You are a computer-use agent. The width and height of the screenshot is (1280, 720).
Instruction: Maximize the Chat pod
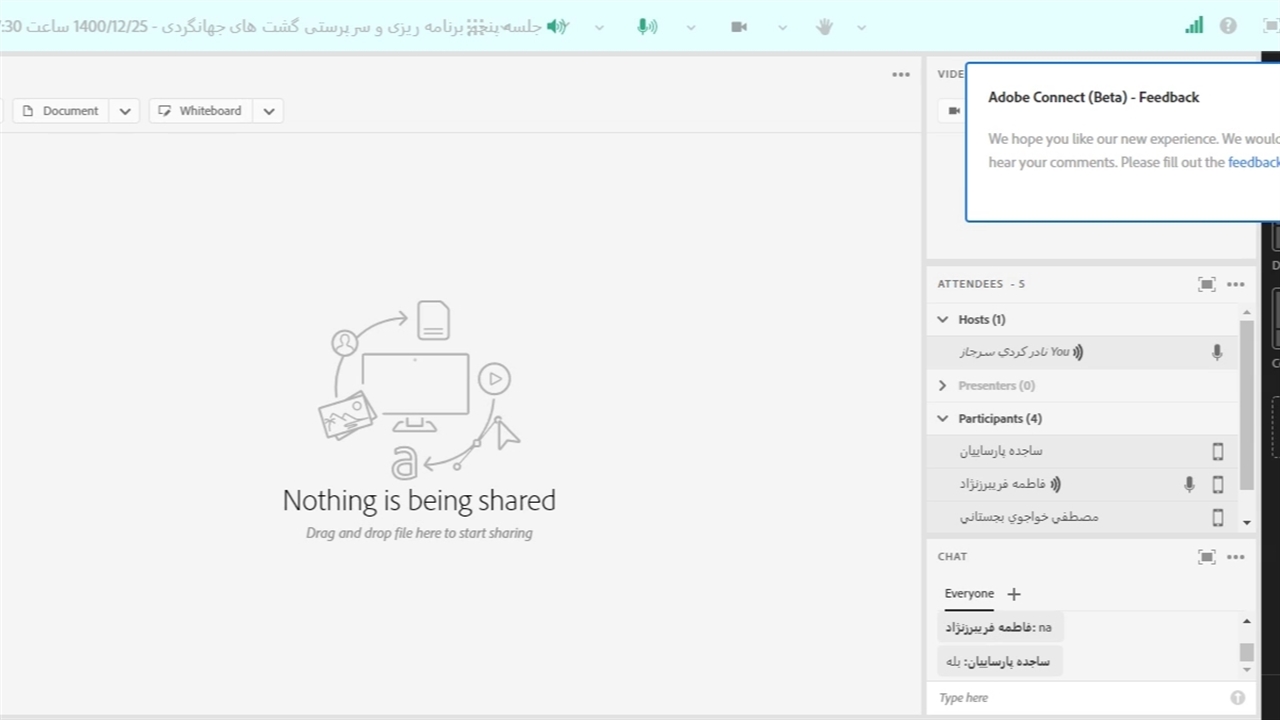(1207, 557)
